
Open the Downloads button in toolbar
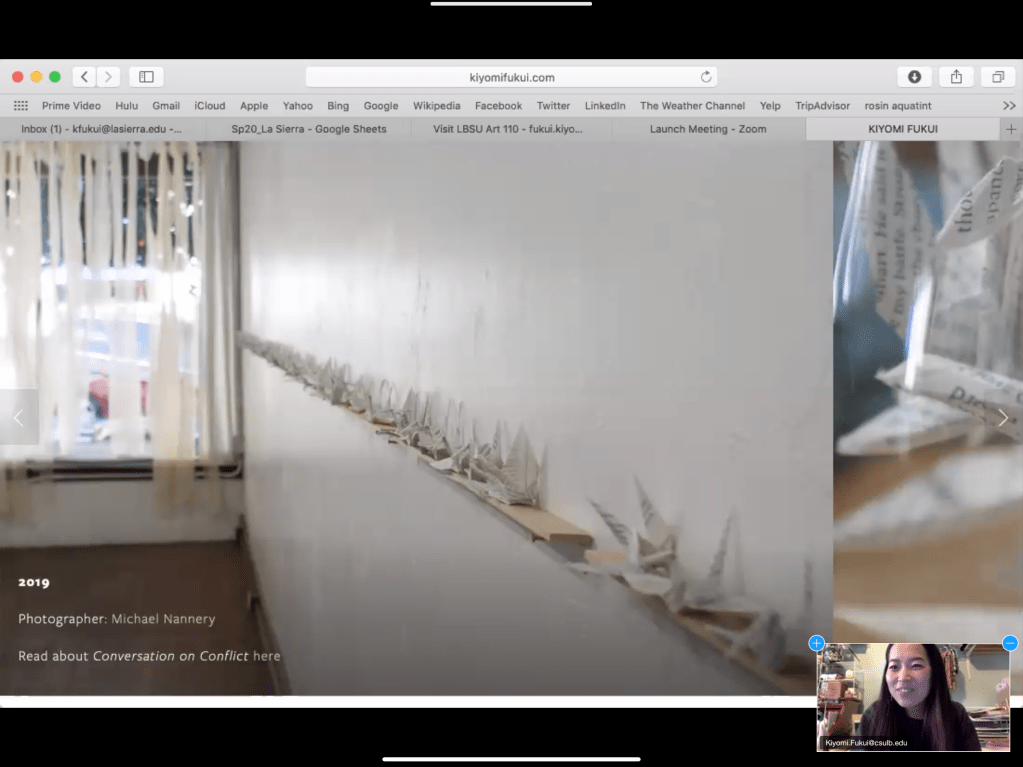coord(914,77)
